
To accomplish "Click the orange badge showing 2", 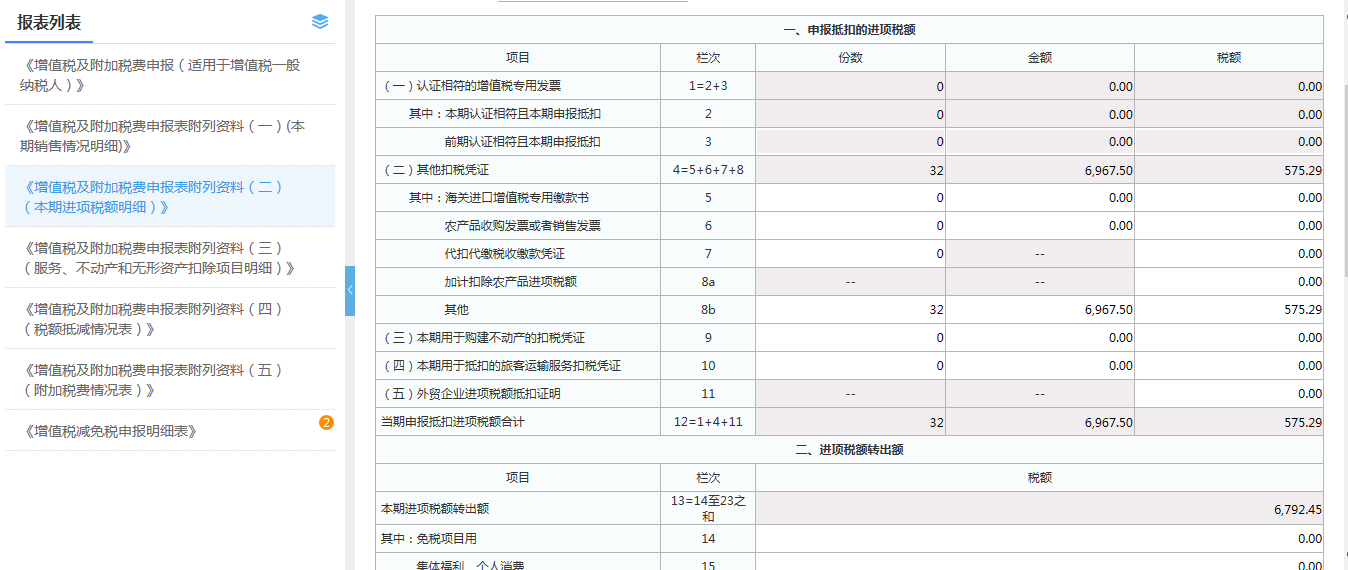I will click(326, 423).
